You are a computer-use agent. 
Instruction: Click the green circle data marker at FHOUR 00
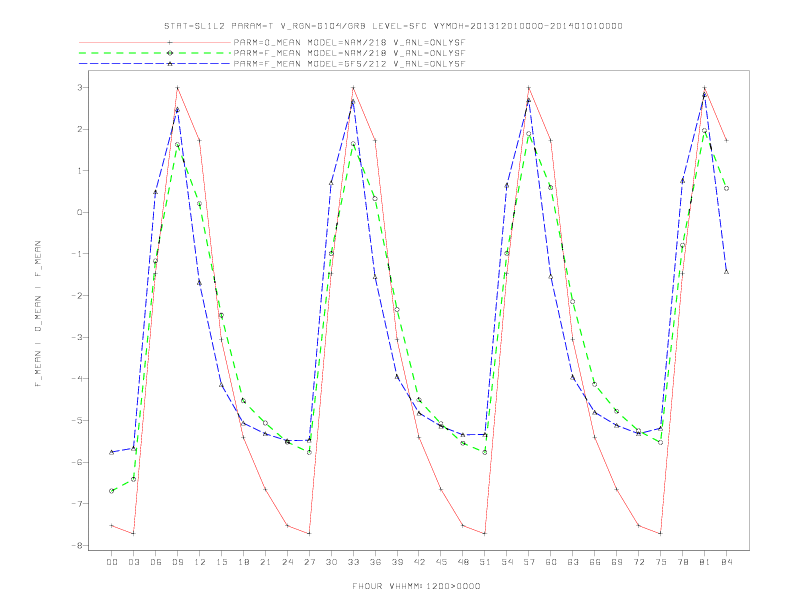(x=112, y=491)
